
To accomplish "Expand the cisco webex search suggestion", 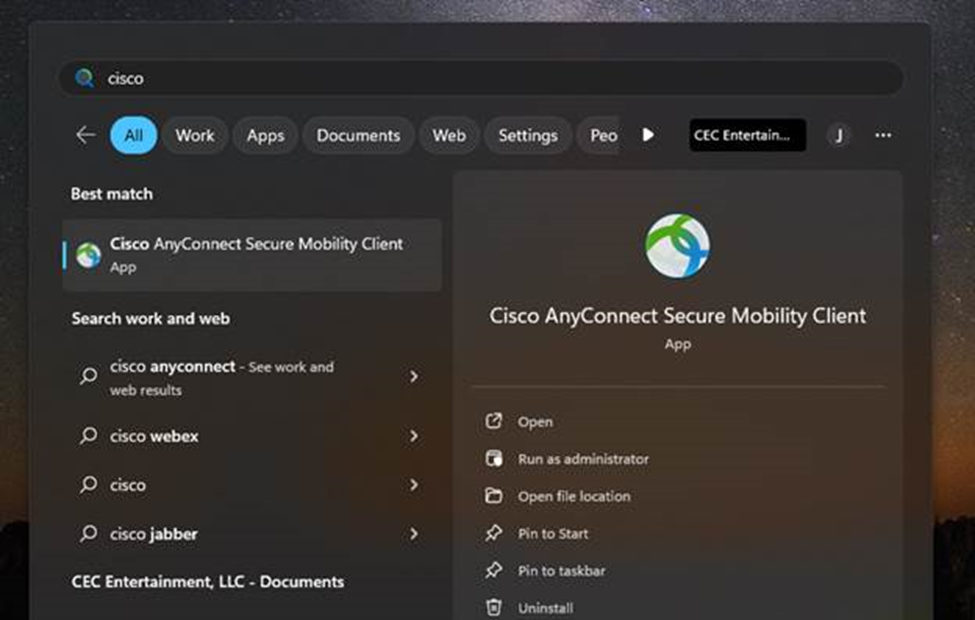I will point(414,436).
